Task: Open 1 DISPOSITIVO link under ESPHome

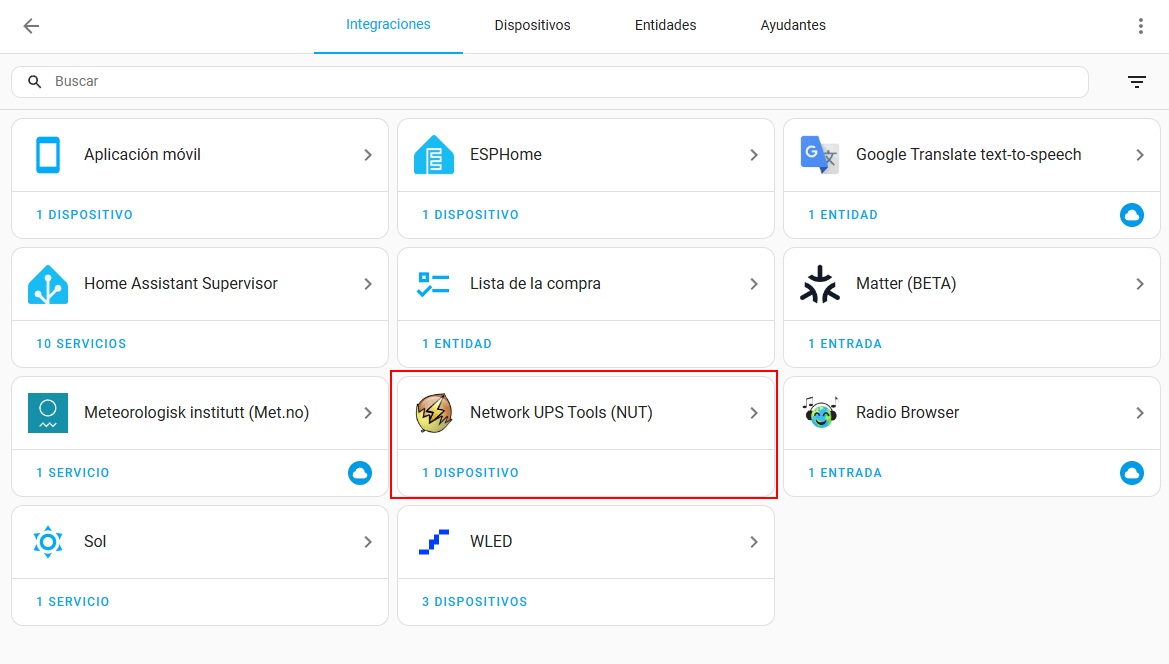Action: (470, 215)
